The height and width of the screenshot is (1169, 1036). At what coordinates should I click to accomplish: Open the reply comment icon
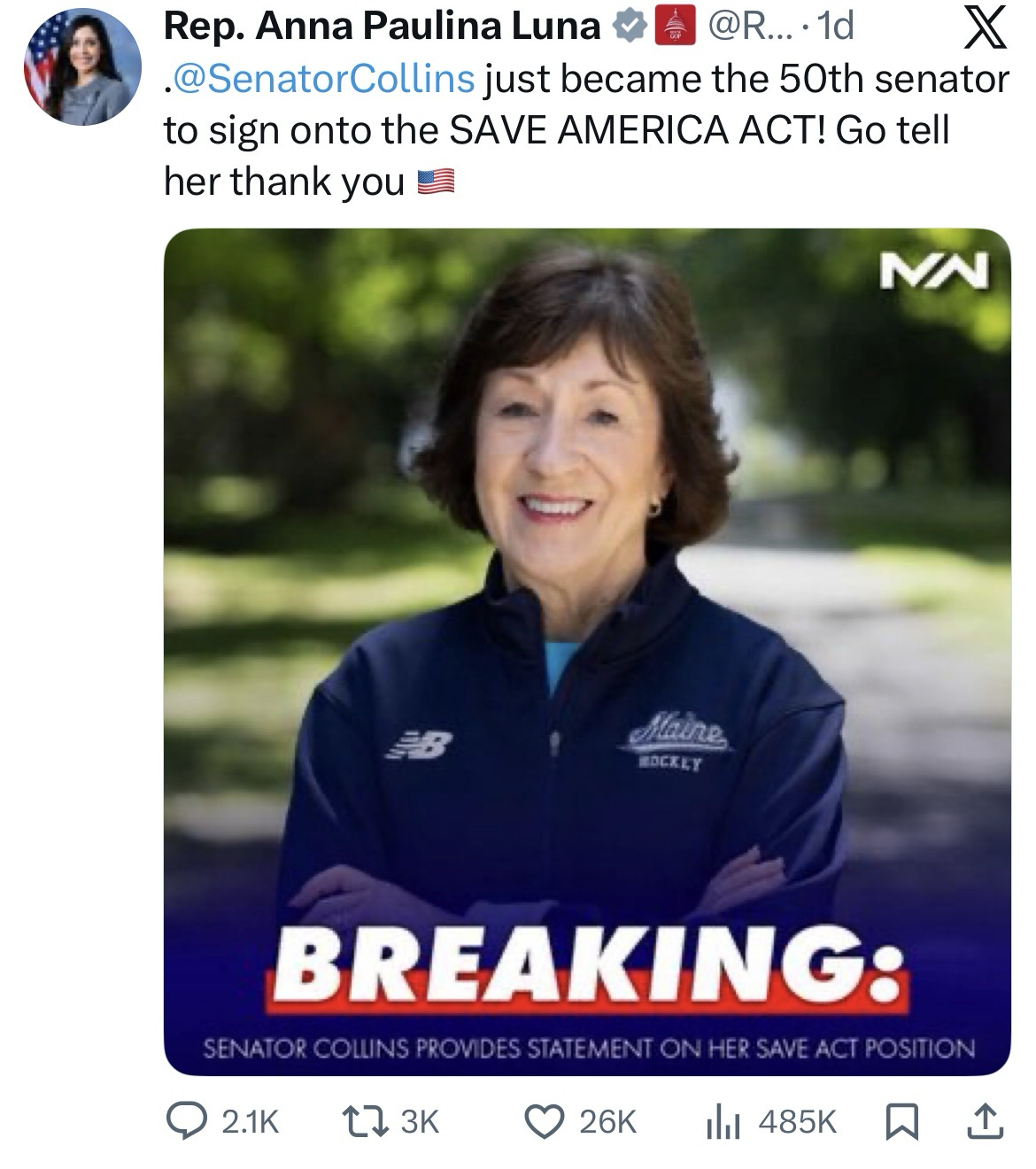186,1122
